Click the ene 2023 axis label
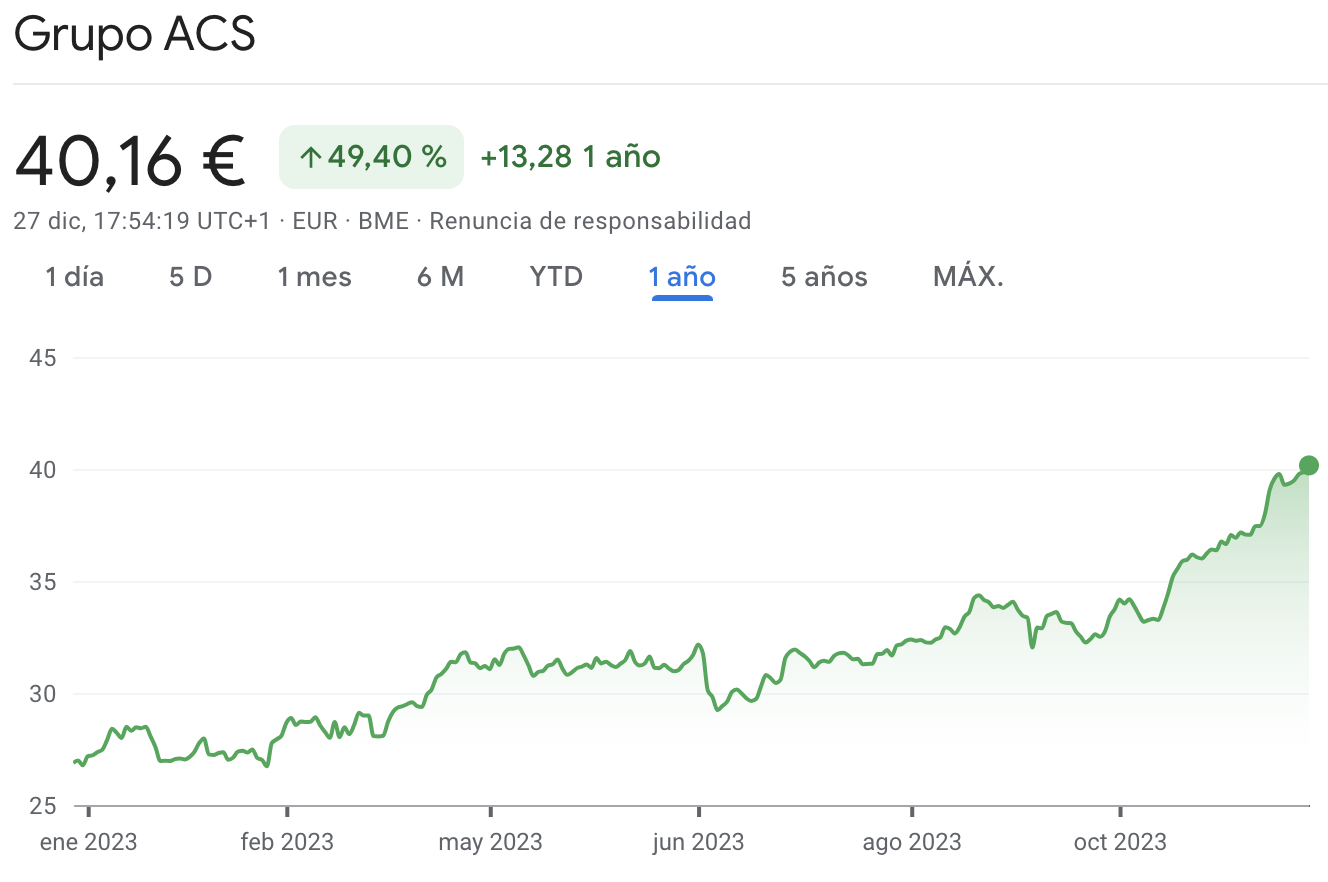 (88, 842)
